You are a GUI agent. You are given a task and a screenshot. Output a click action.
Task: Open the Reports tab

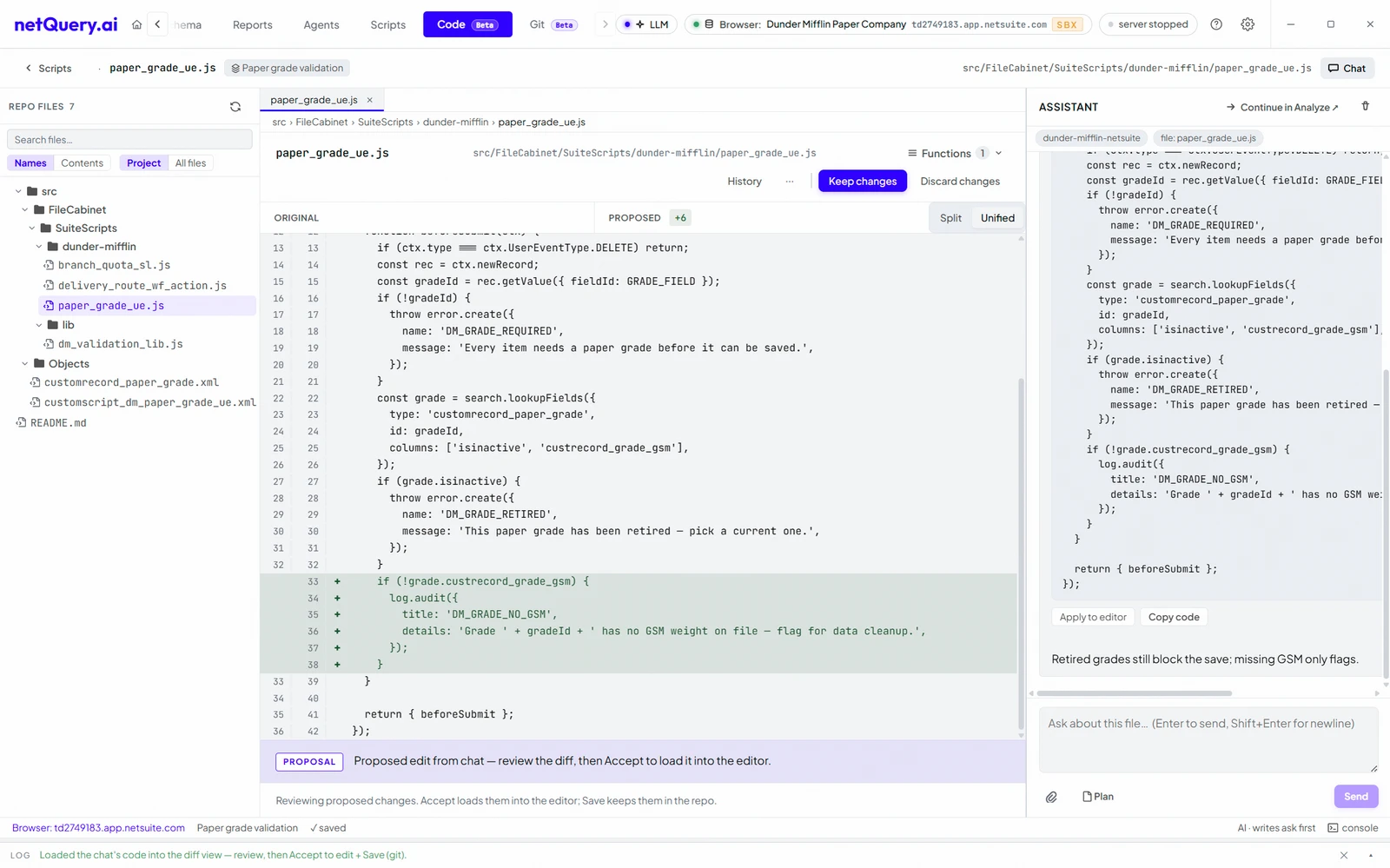(252, 24)
